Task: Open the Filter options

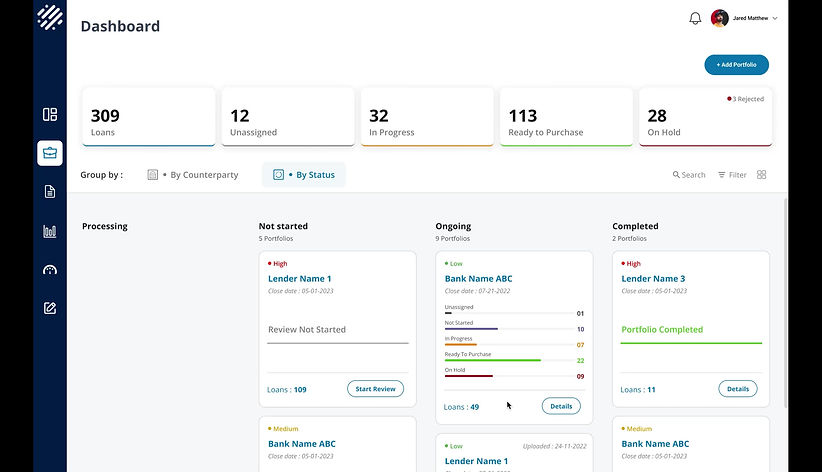Action: coord(732,175)
